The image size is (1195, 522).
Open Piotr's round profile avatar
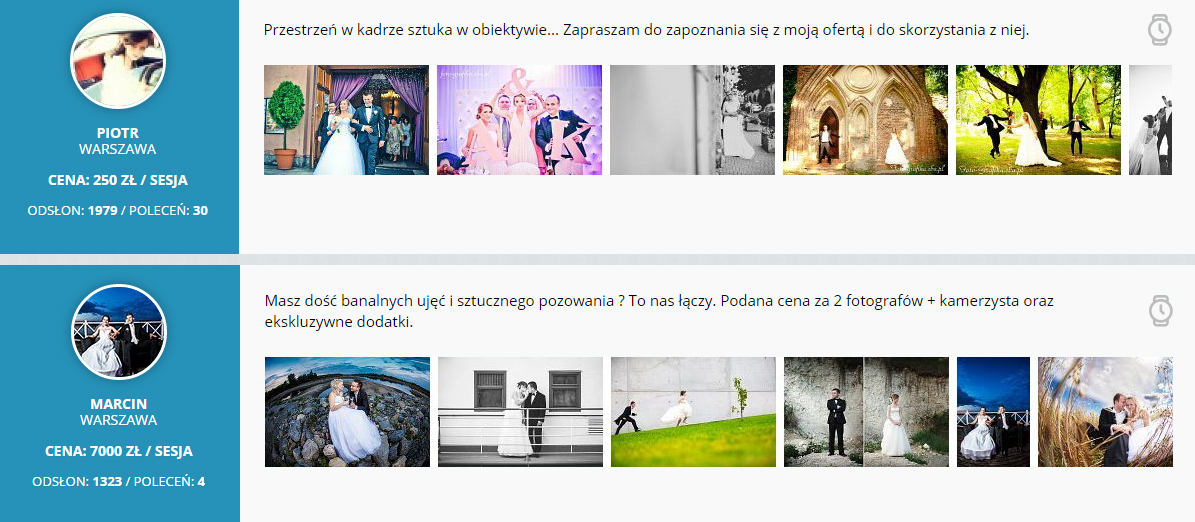click(118, 62)
